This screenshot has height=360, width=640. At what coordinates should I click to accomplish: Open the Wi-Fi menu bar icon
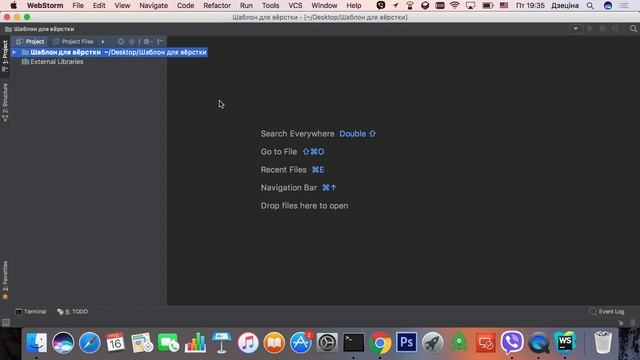pyautogui.click(x=454, y=5)
